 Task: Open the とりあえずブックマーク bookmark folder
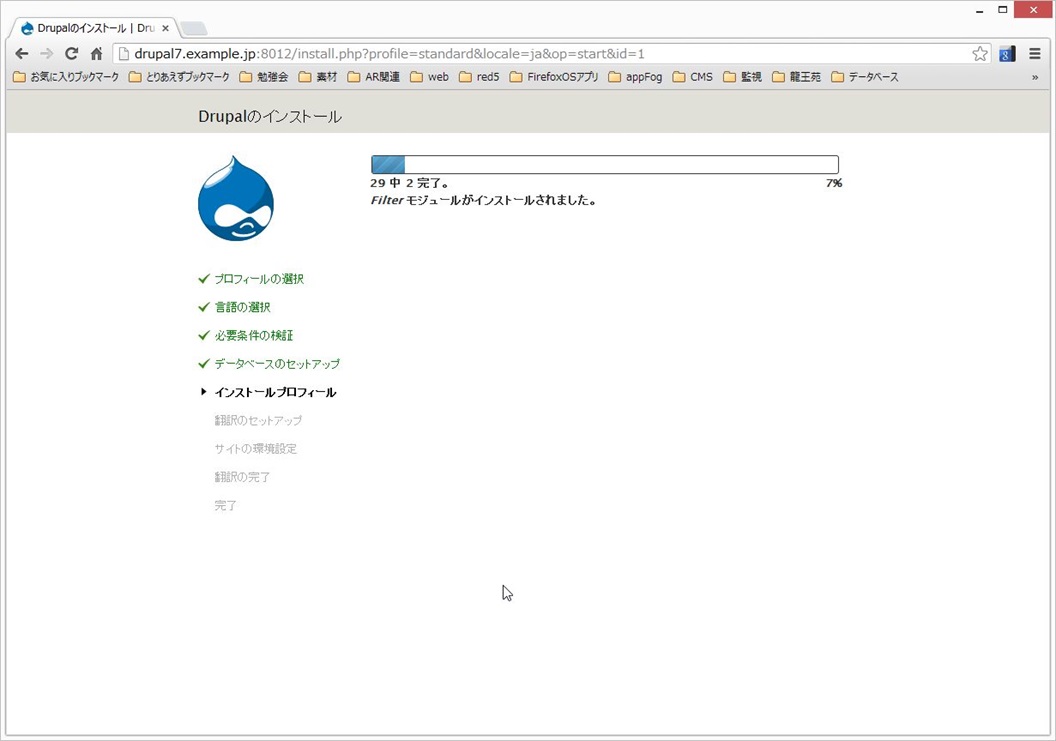[x=179, y=77]
